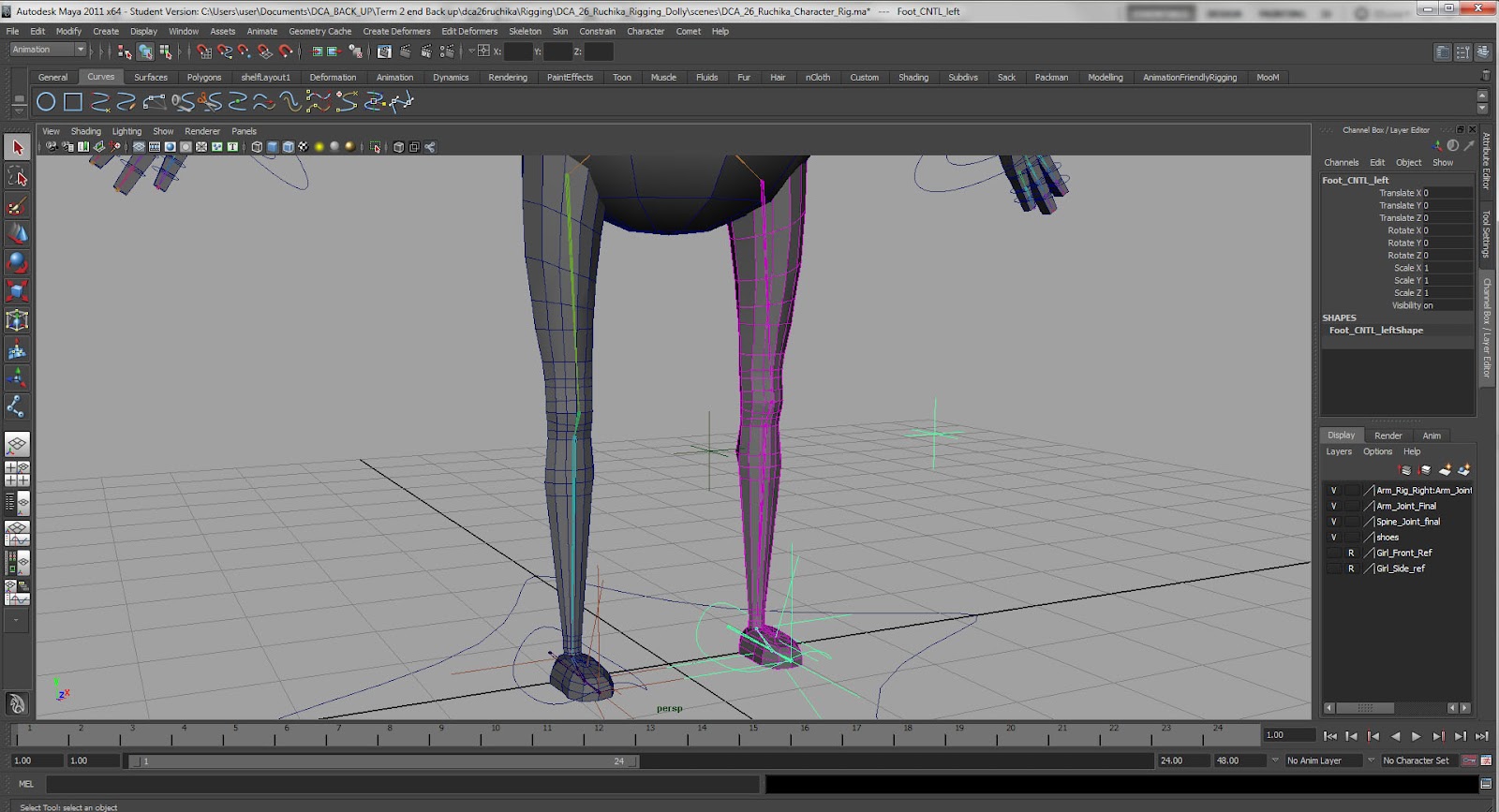
Task: Toggle reference mode on Girl_Front_Ref layer
Action: pos(1351,554)
